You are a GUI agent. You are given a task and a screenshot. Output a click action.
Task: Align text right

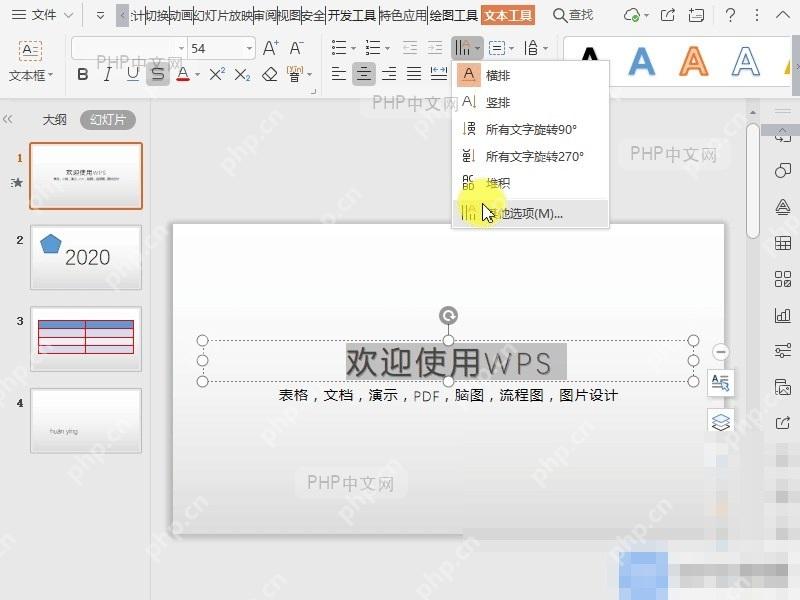[389, 74]
